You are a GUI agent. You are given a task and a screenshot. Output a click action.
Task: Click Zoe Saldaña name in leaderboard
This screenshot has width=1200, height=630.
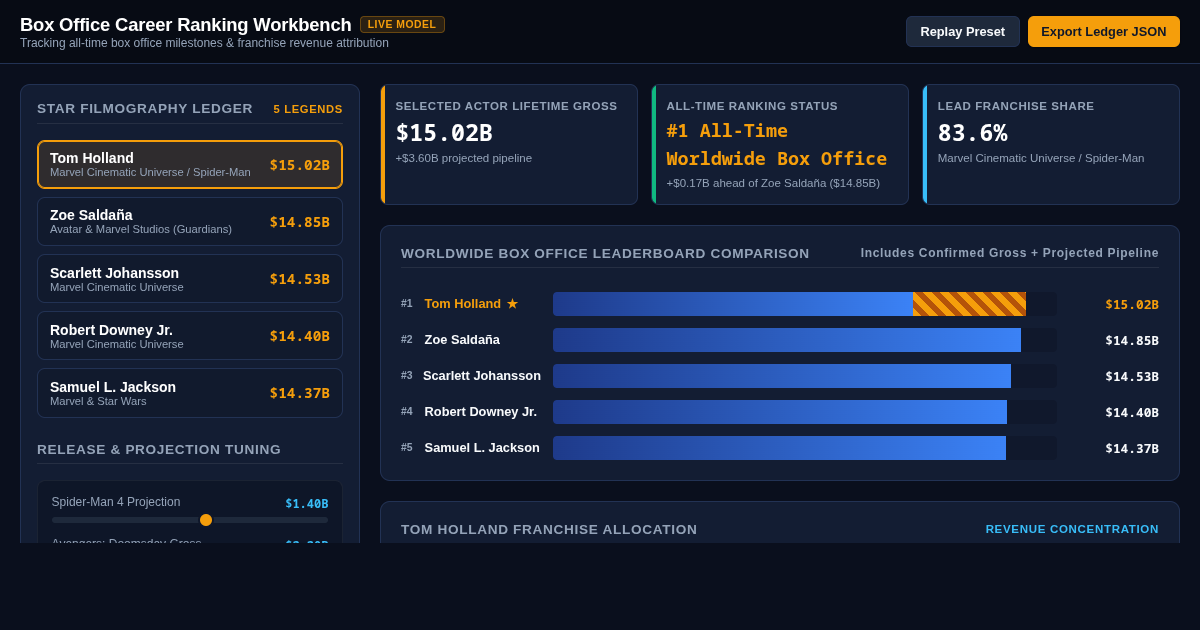[462, 340]
